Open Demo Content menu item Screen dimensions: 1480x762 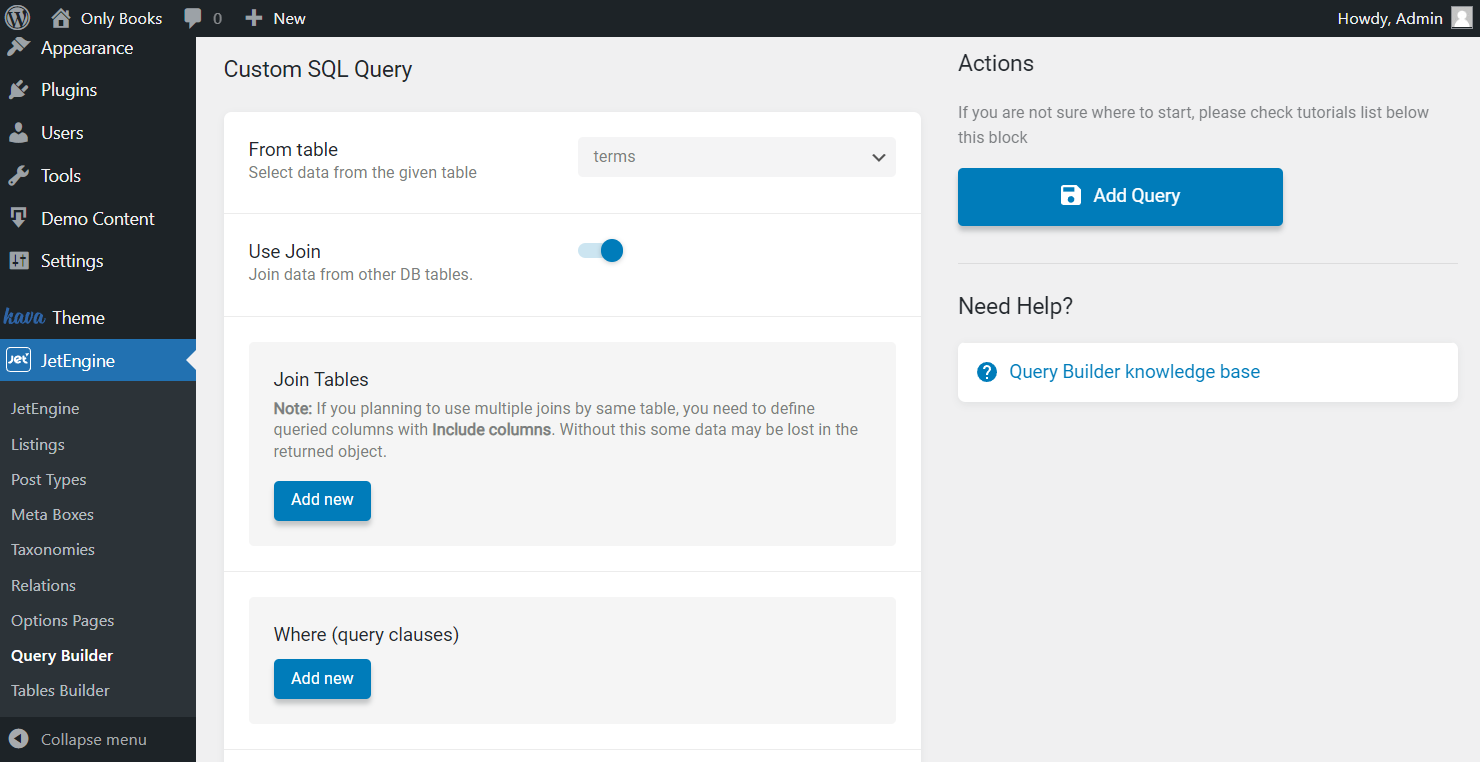coord(98,218)
